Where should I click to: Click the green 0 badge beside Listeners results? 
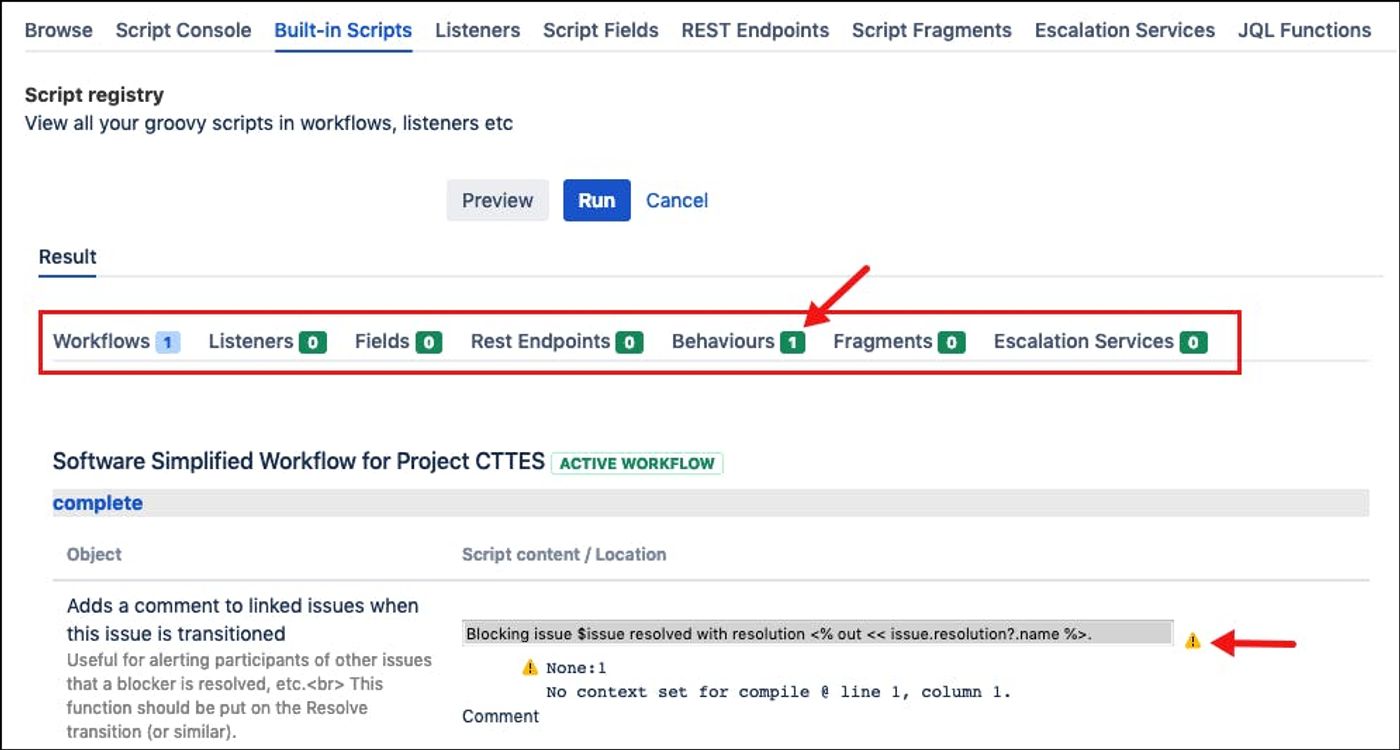coord(315,341)
